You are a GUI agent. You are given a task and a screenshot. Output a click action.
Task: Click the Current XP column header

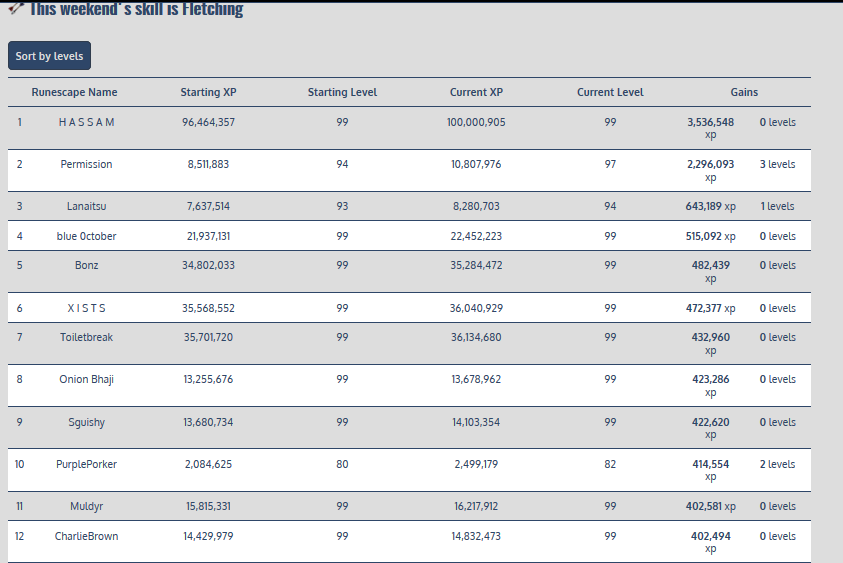[476, 92]
